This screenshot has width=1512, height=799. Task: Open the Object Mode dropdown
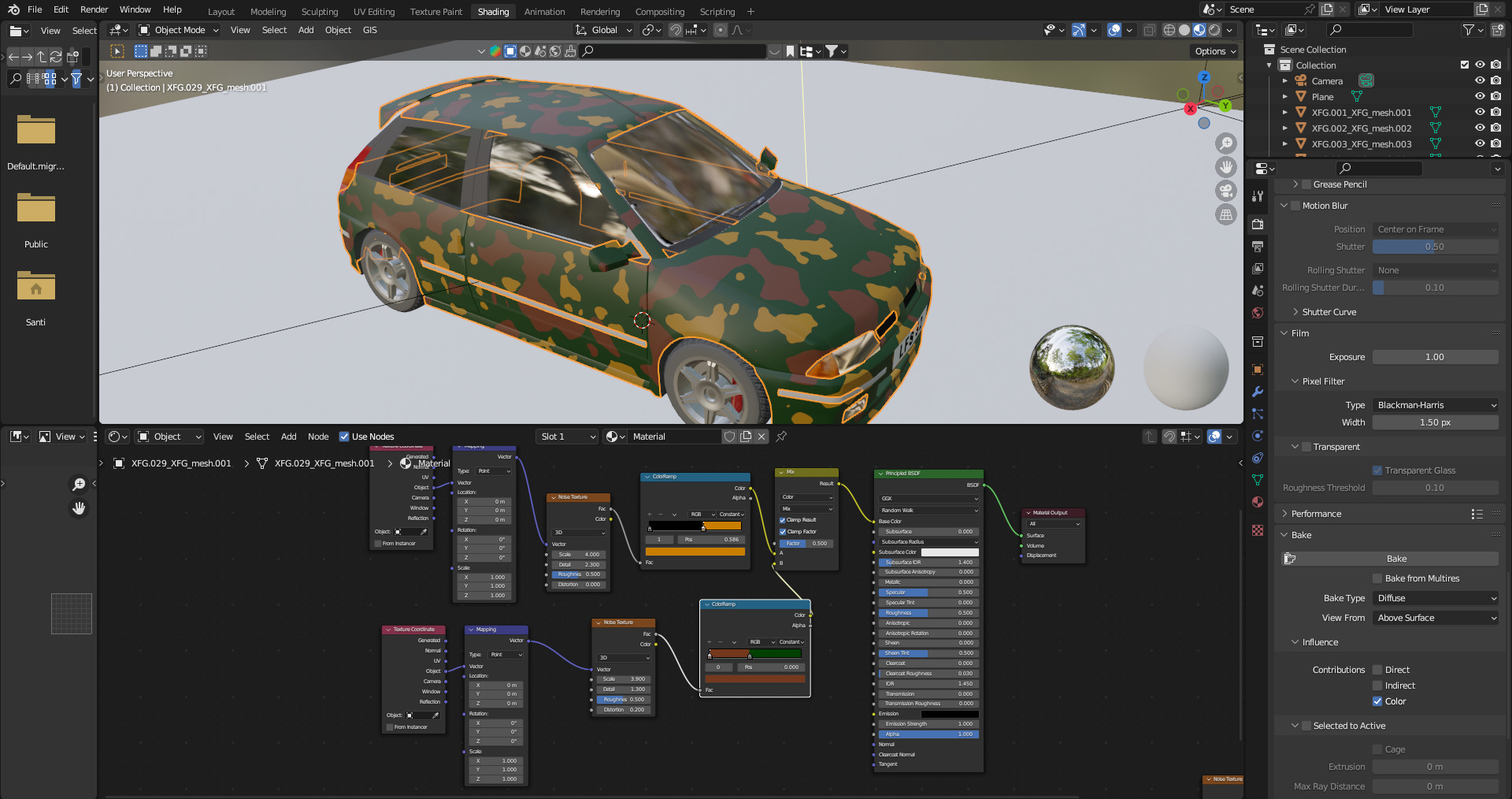pyautogui.click(x=179, y=30)
